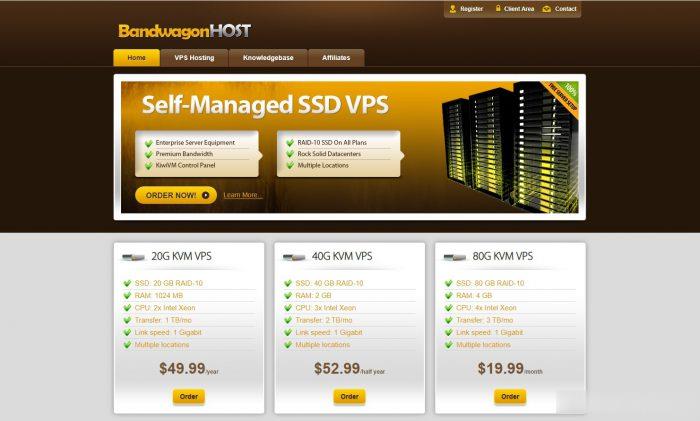Order the 80G KVM VPS plan
This screenshot has height=421, width=700.
pos(510,396)
